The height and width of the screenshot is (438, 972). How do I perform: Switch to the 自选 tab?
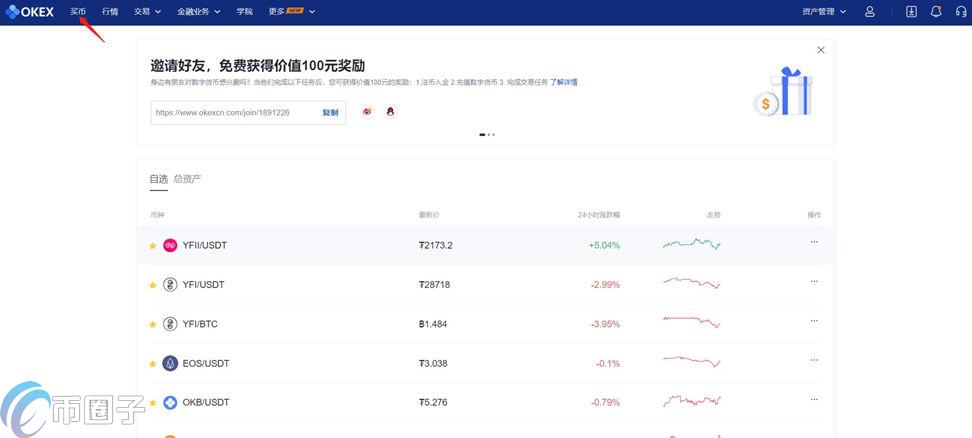pyautogui.click(x=158, y=179)
